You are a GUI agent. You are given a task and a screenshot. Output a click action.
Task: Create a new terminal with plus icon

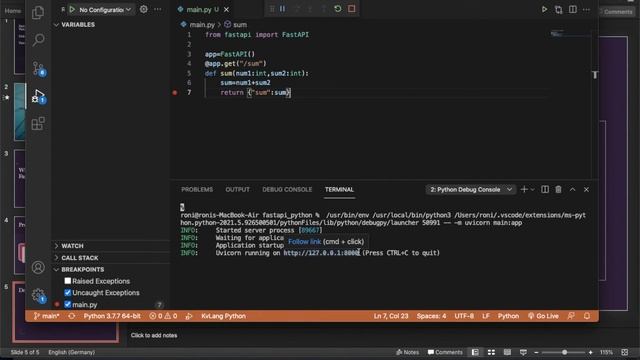coord(524,189)
